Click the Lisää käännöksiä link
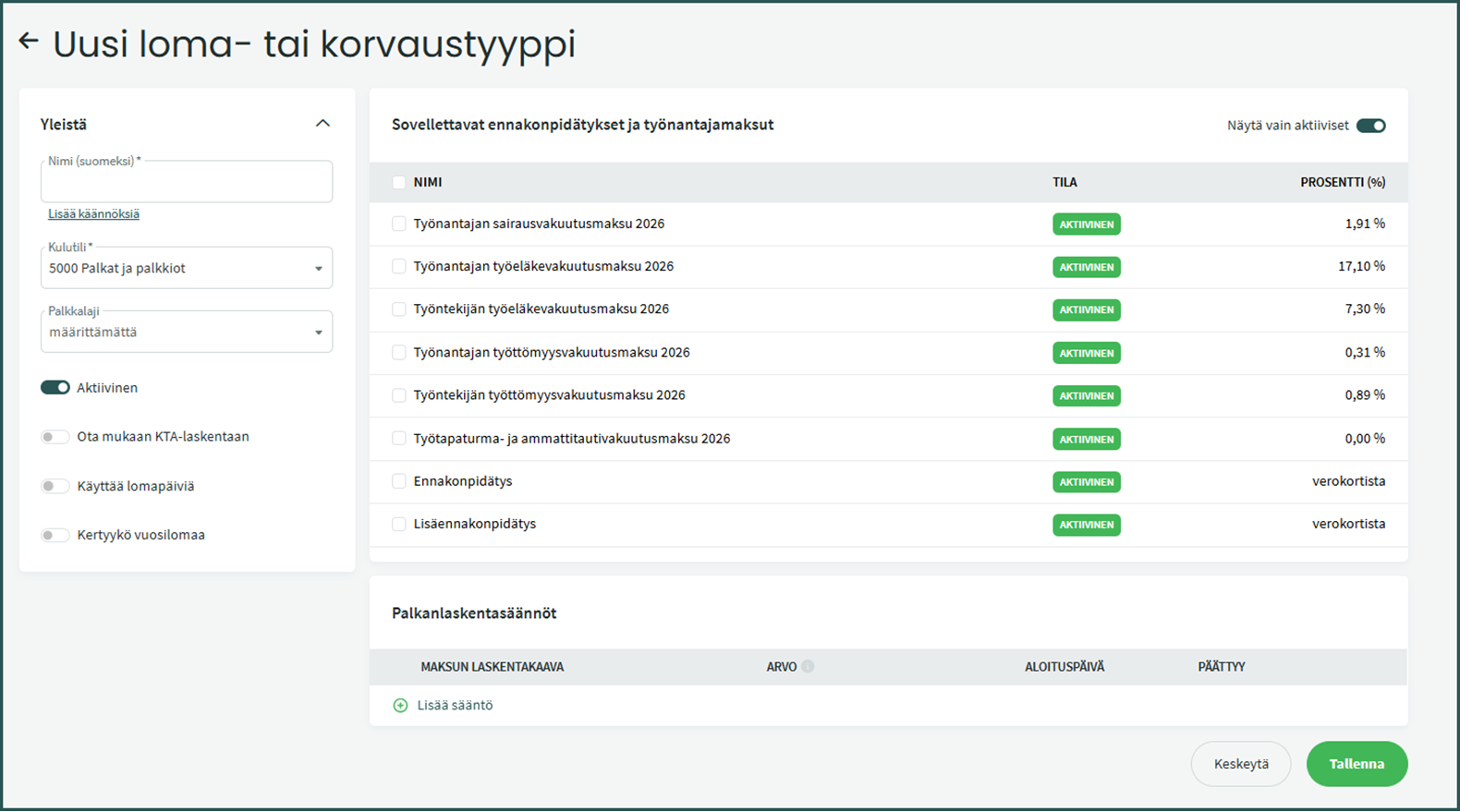The height and width of the screenshot is (812, 1460). click(x=93, y=213)
